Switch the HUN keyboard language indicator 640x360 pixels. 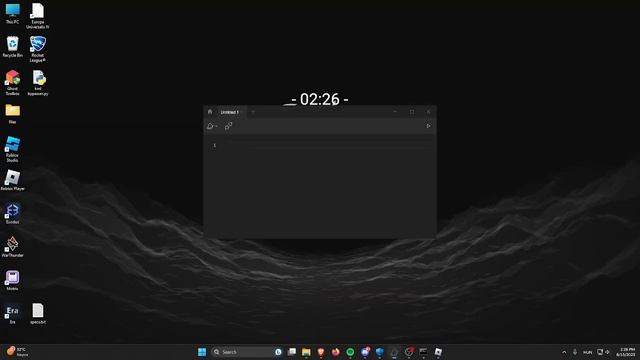(587, 352)
